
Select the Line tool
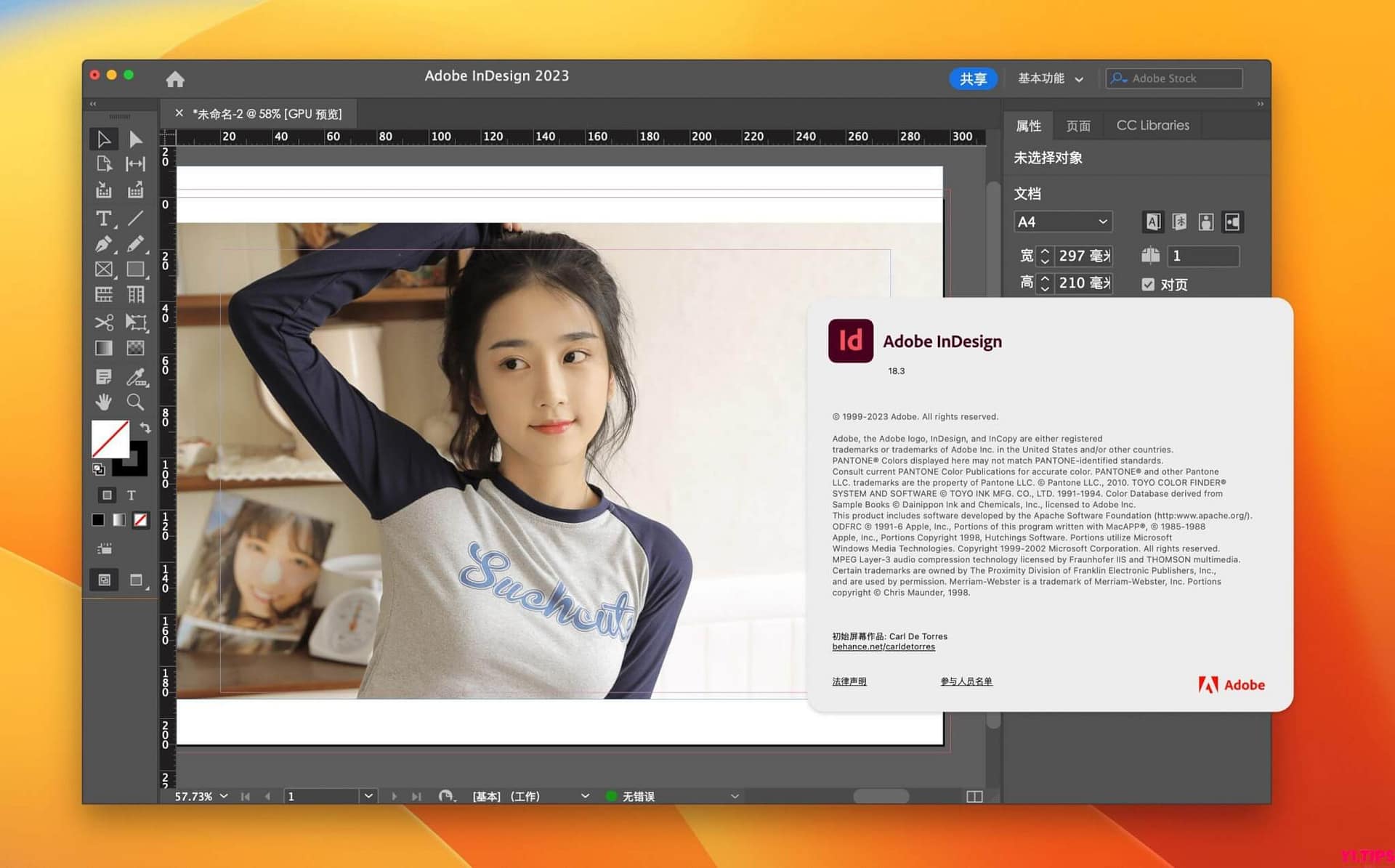point(135,218)
